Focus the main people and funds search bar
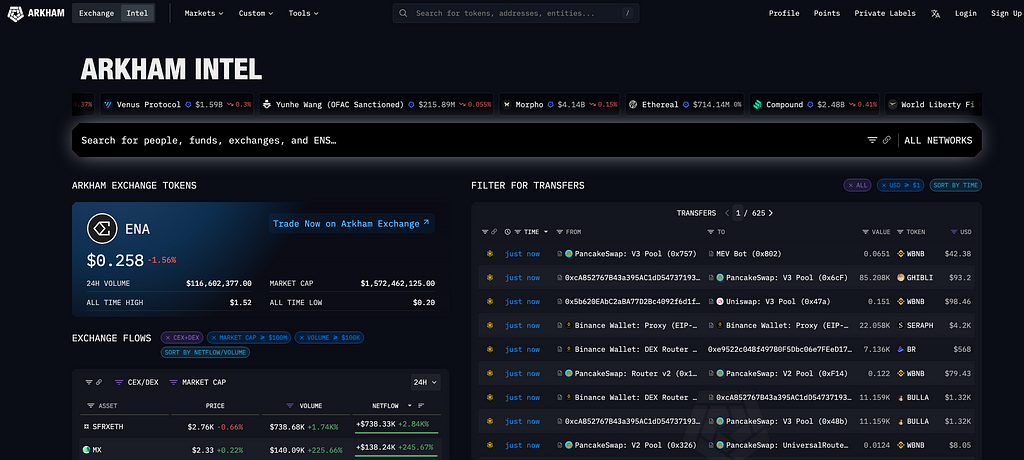Image resolution: width=1024 pixels, height=460 pixels. [526, 140]
